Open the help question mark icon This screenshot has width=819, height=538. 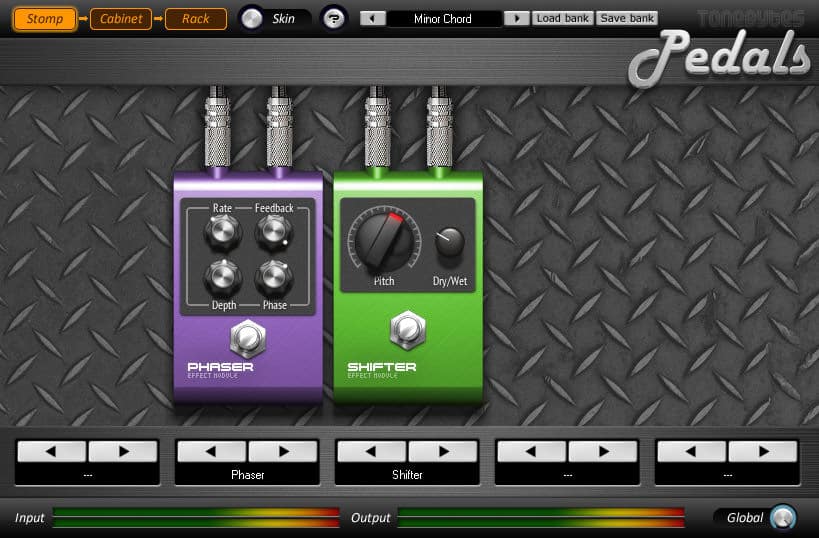pyautogui.click(x=333, y=19)
